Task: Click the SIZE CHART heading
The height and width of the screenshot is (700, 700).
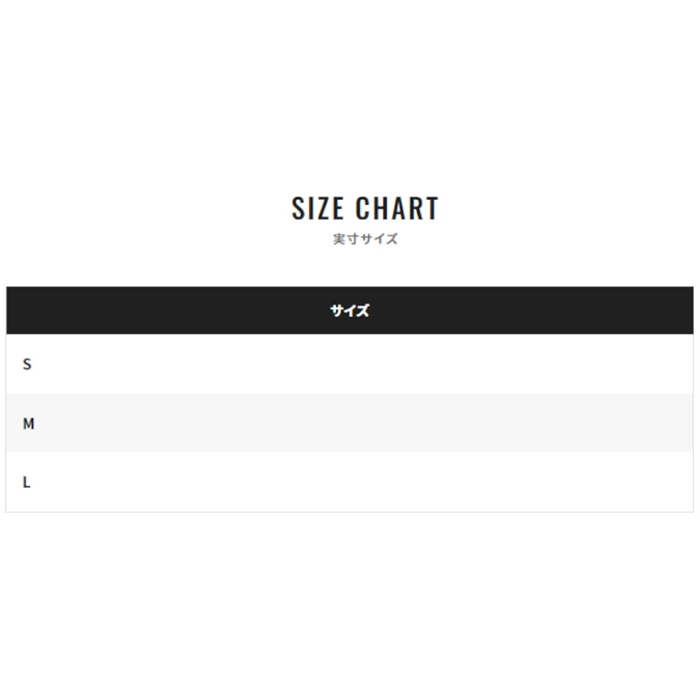Action: [365, 208]
